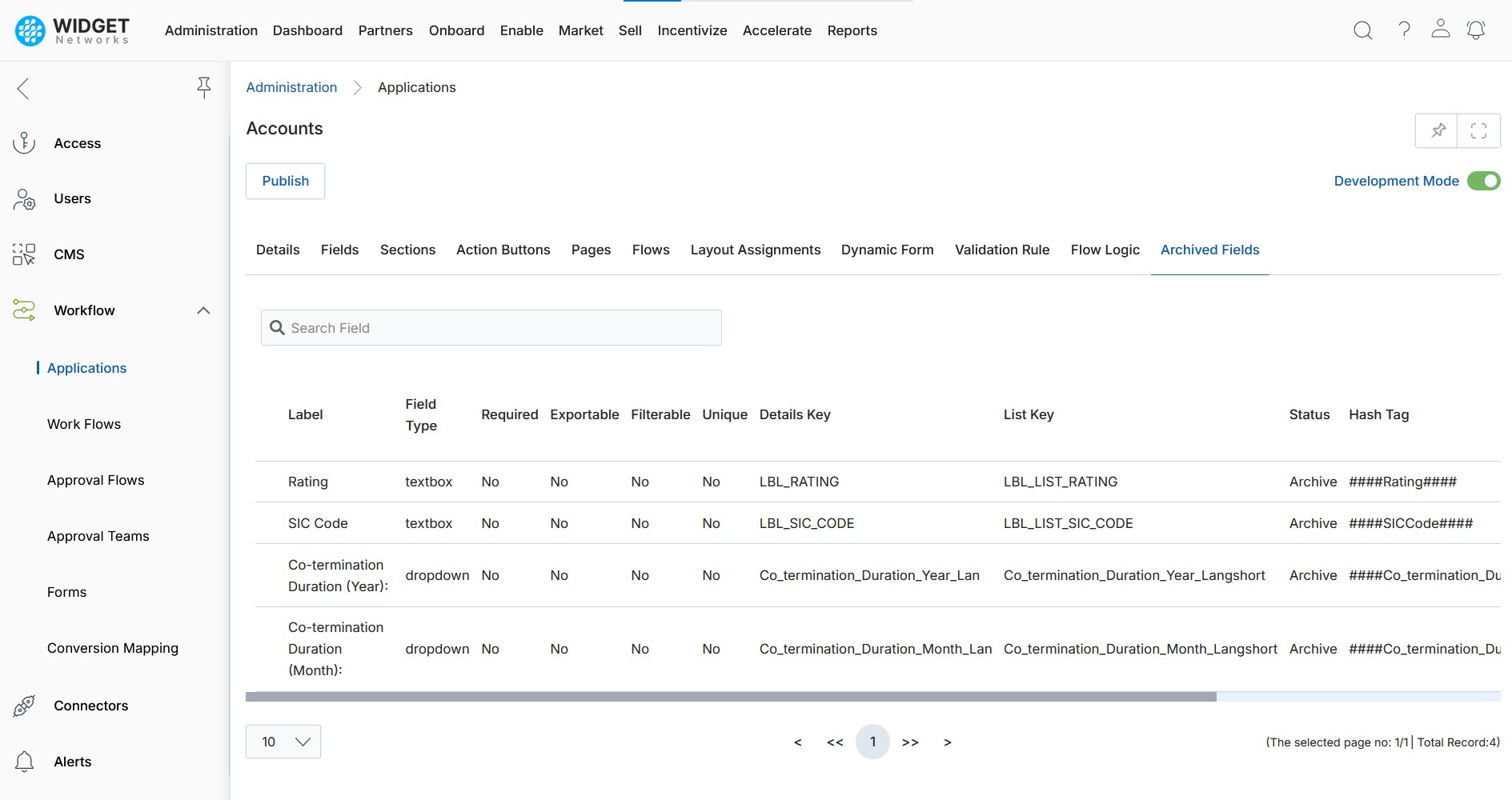Open the help question mark icon
1512x800 pixels.
pos(1404,30)
